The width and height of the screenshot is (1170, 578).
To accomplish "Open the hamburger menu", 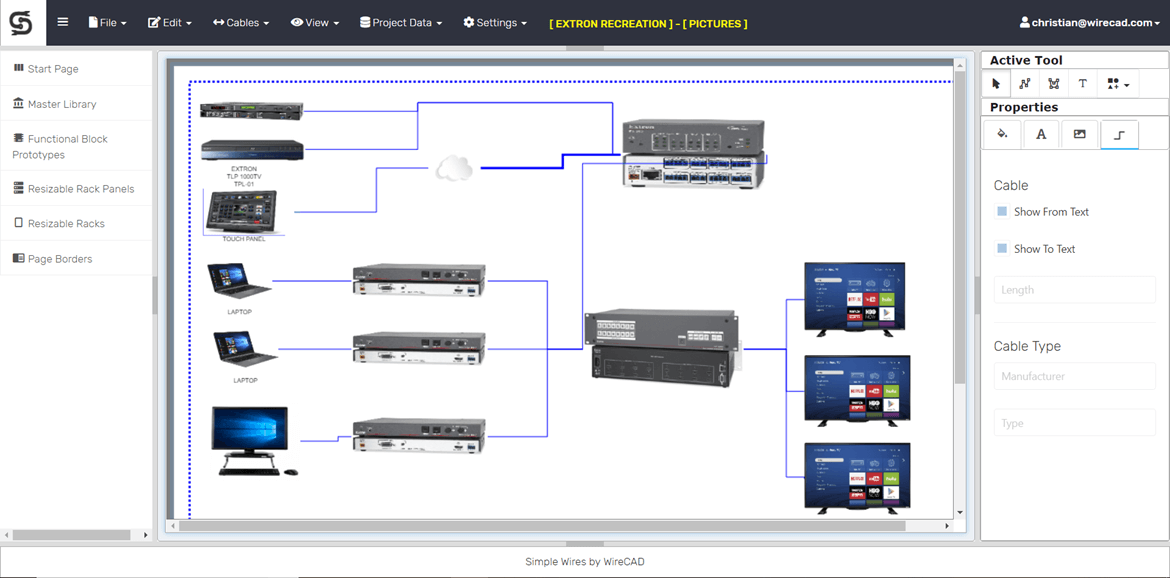I will pyautogui.click(x=62, y=22).
